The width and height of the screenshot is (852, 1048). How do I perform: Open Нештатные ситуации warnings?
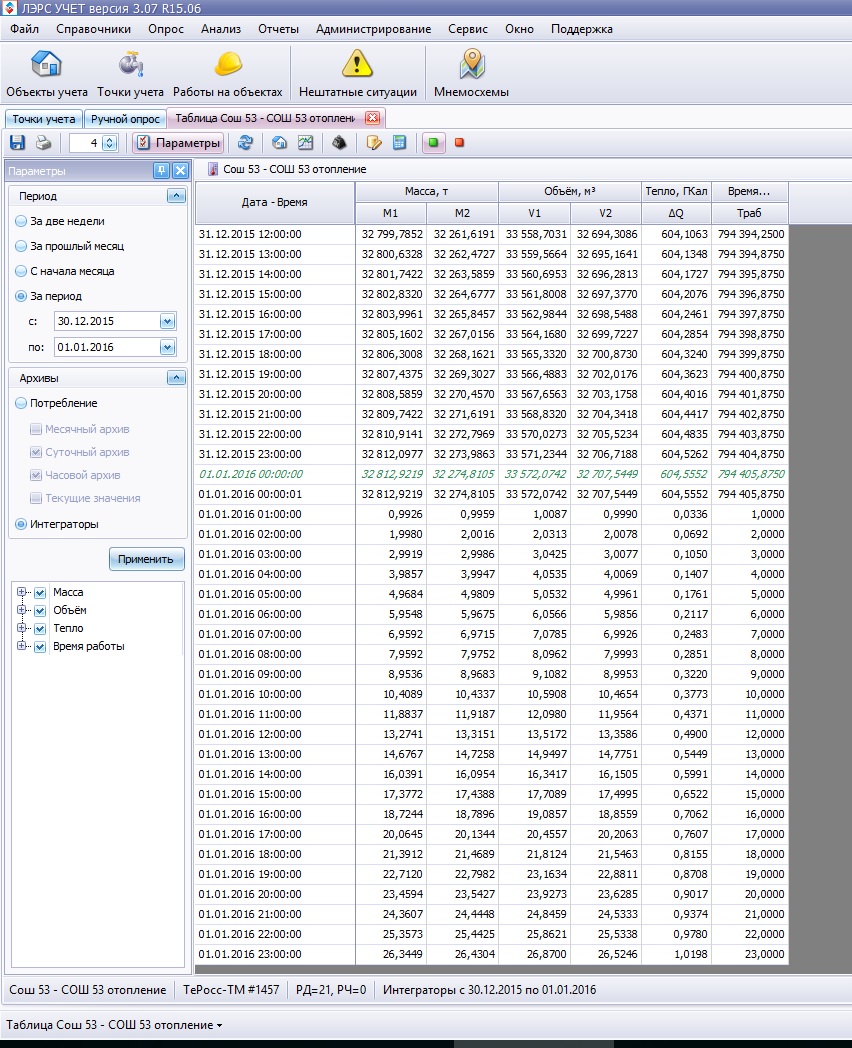358,74
